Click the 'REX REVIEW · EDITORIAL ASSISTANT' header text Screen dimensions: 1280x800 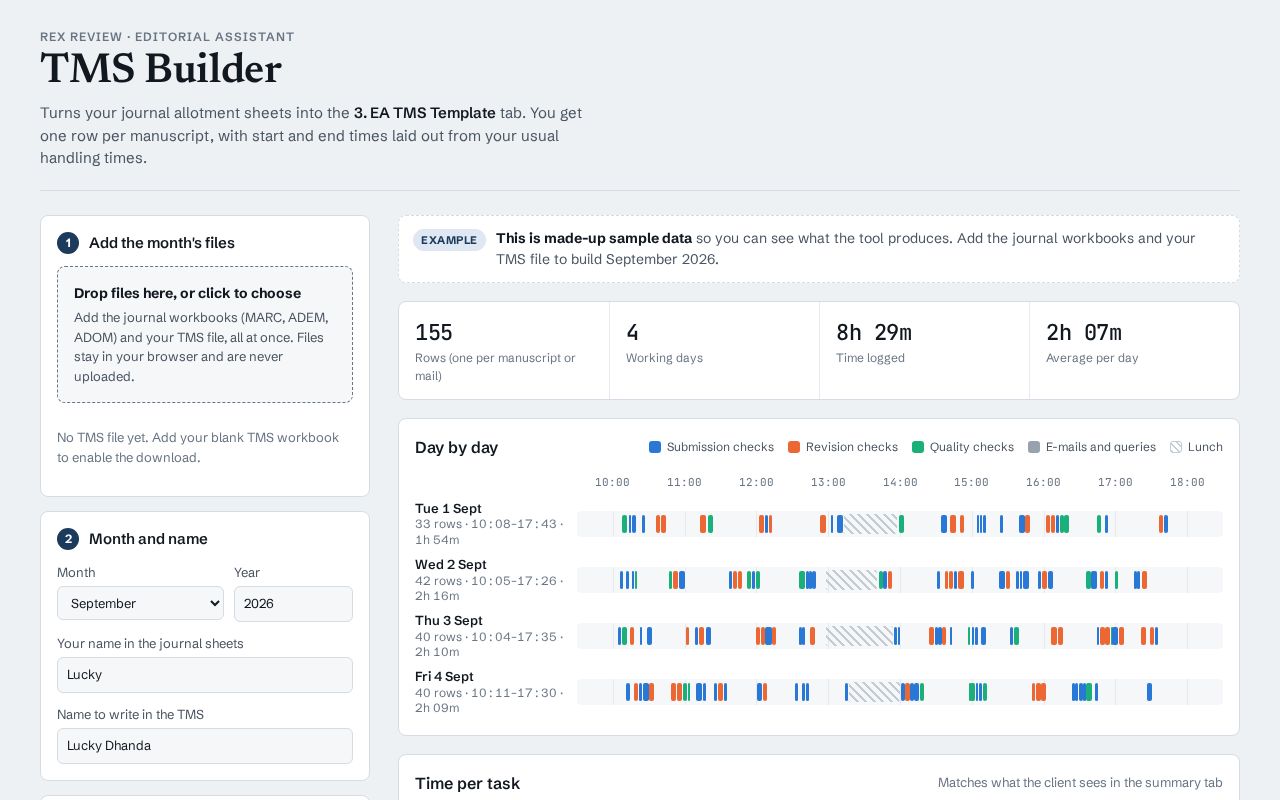(x=167, y=37)
